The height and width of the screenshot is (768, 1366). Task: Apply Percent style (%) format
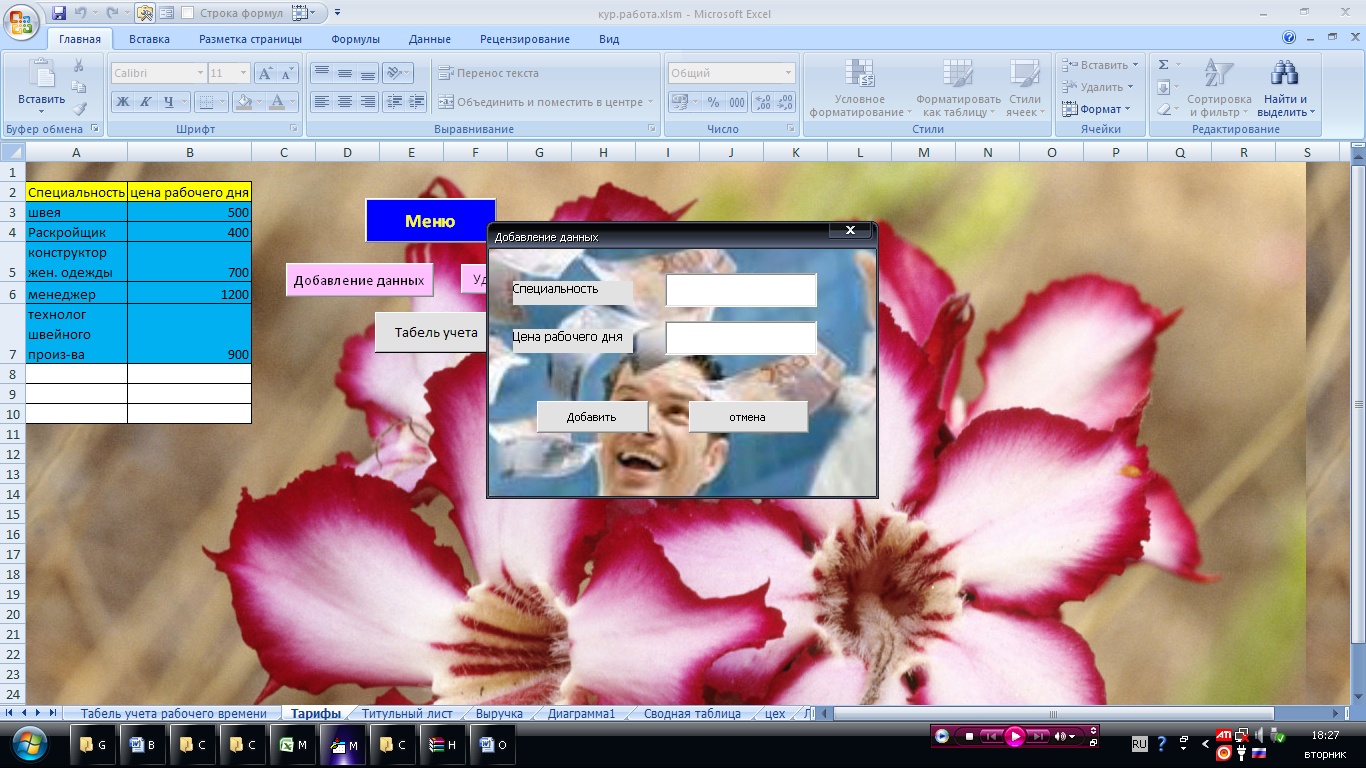(714, 102)
